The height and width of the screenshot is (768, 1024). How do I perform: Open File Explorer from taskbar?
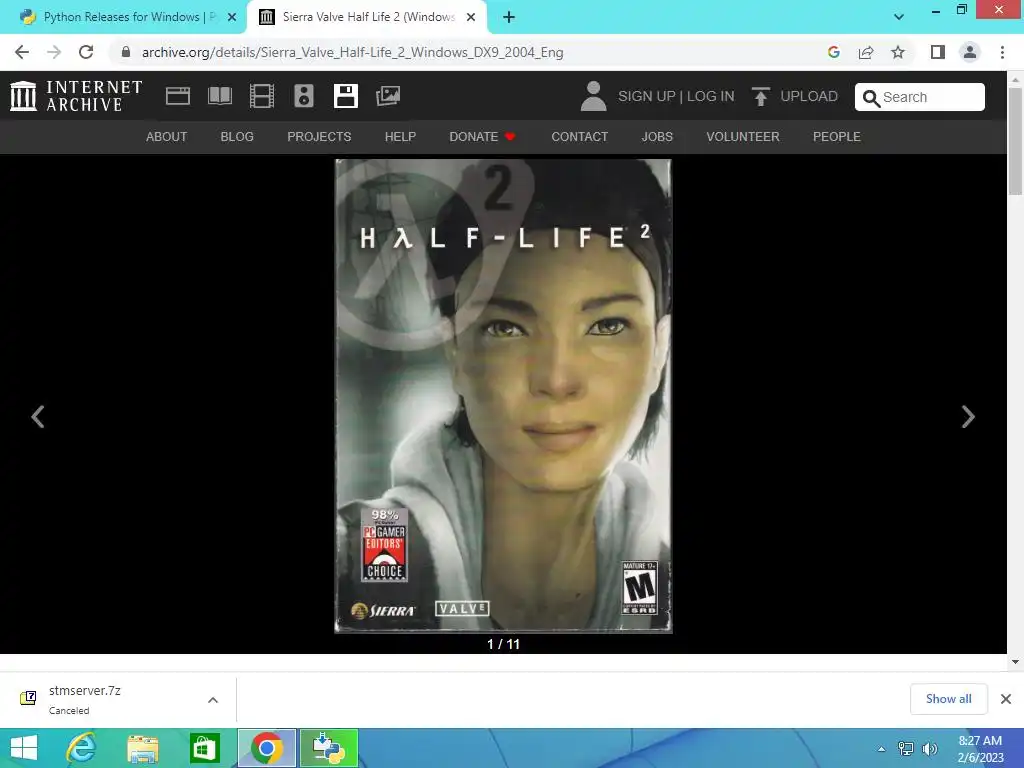coord(143,748)
